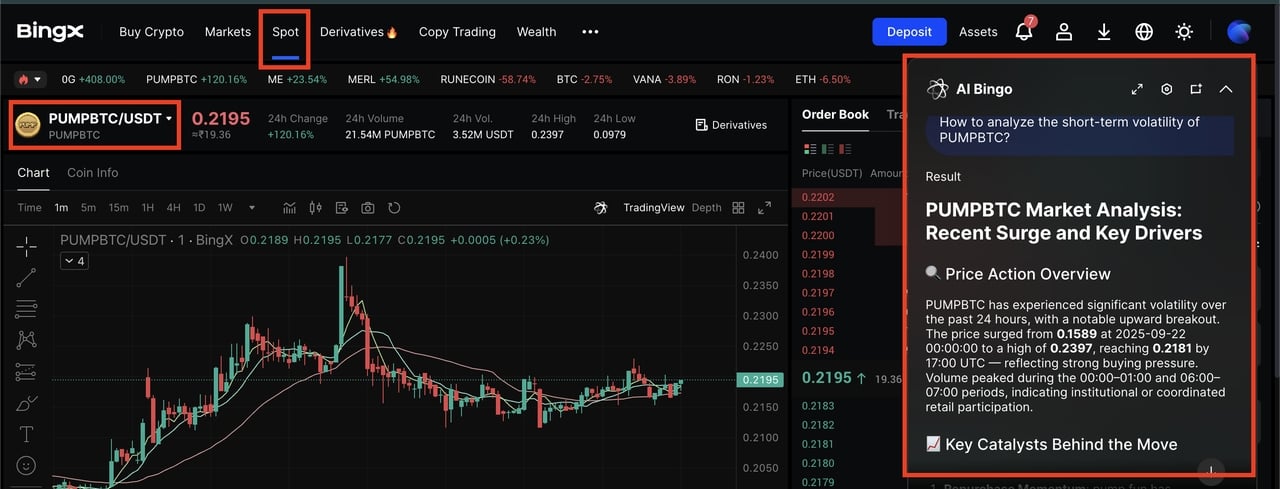Toggle the light/dark theme sun icon

[1184, 32]
